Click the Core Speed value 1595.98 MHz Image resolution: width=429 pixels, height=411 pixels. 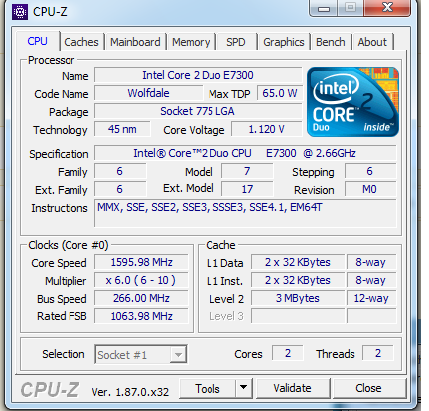click(141, 262)
